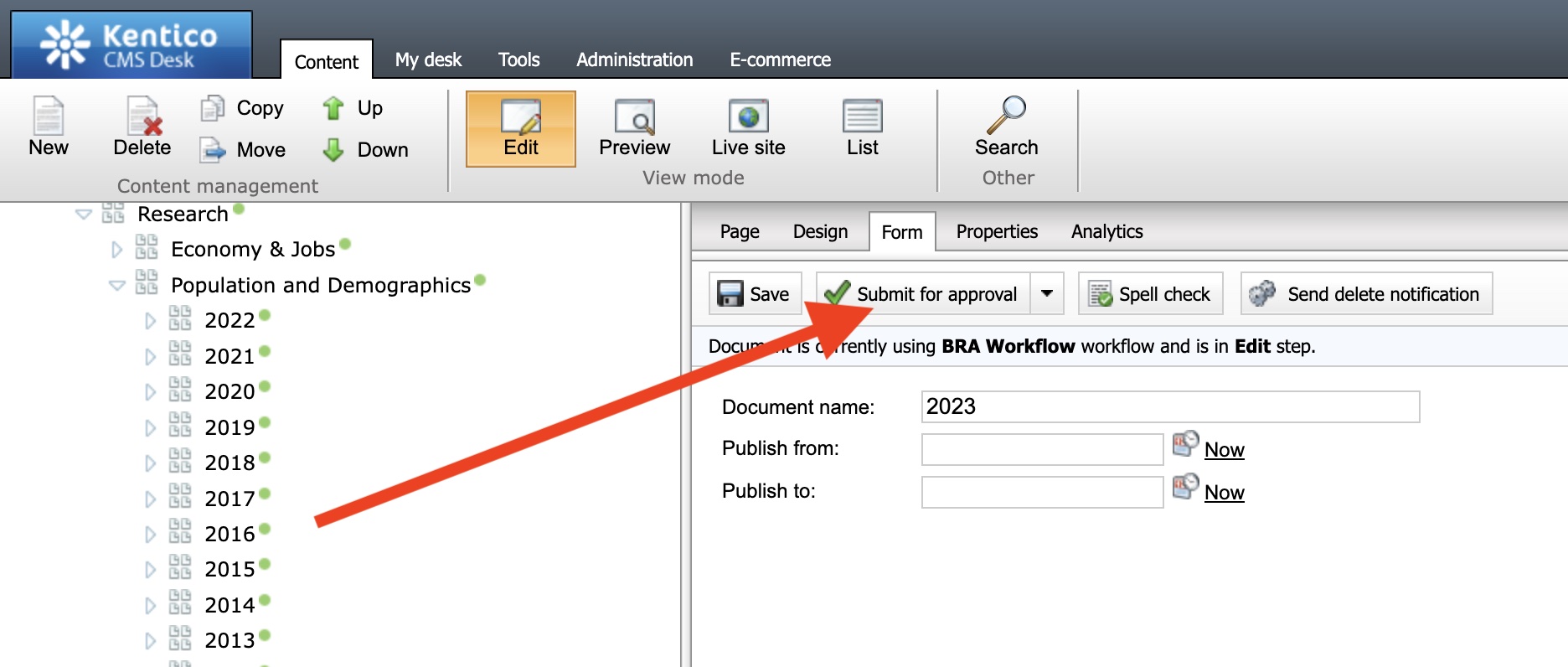Expand the 2022 tree node
Viewport: 1568px width, 667px height.
[150, 321]
